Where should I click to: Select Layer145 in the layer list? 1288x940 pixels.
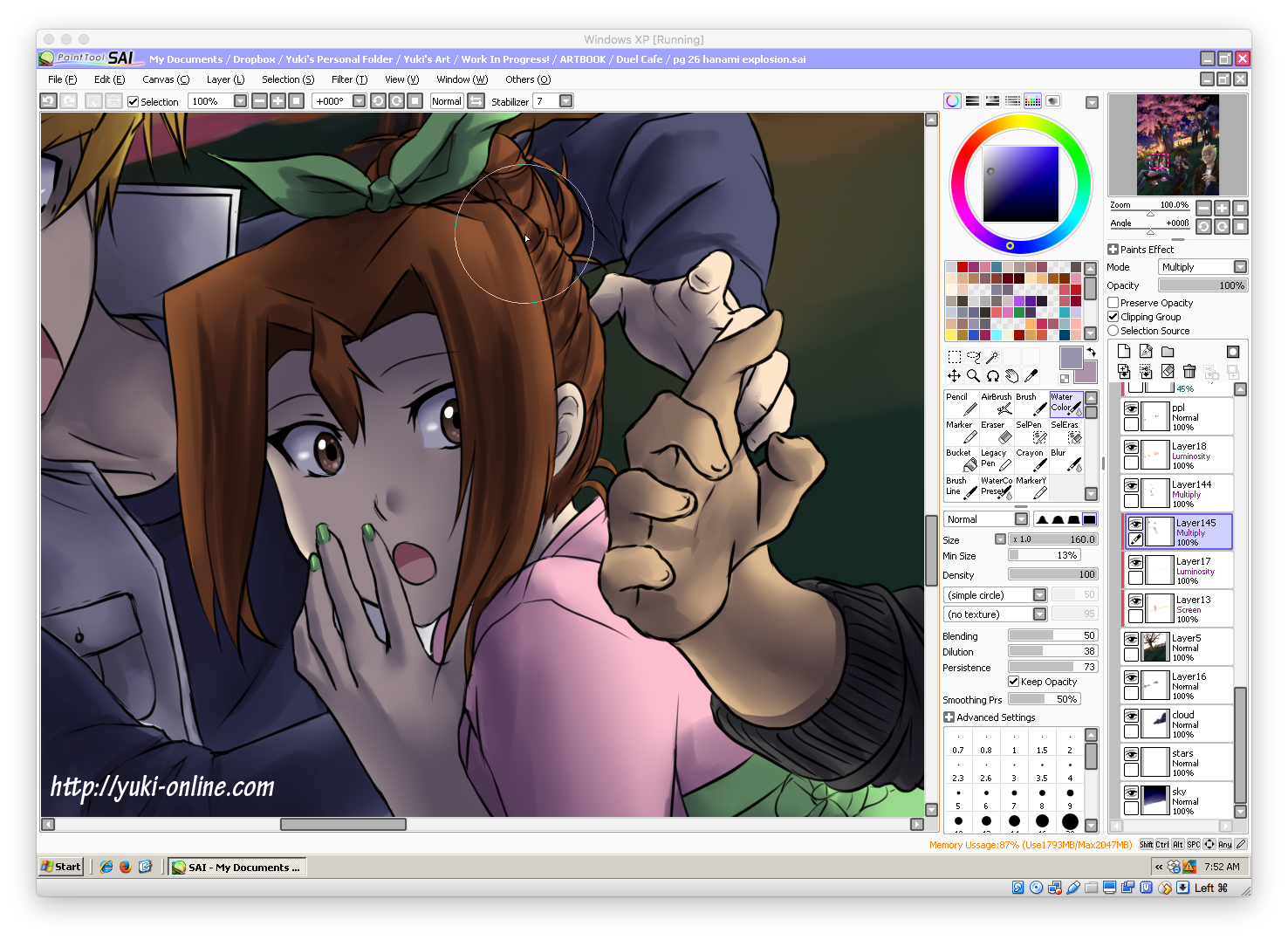coord(1177,532)
